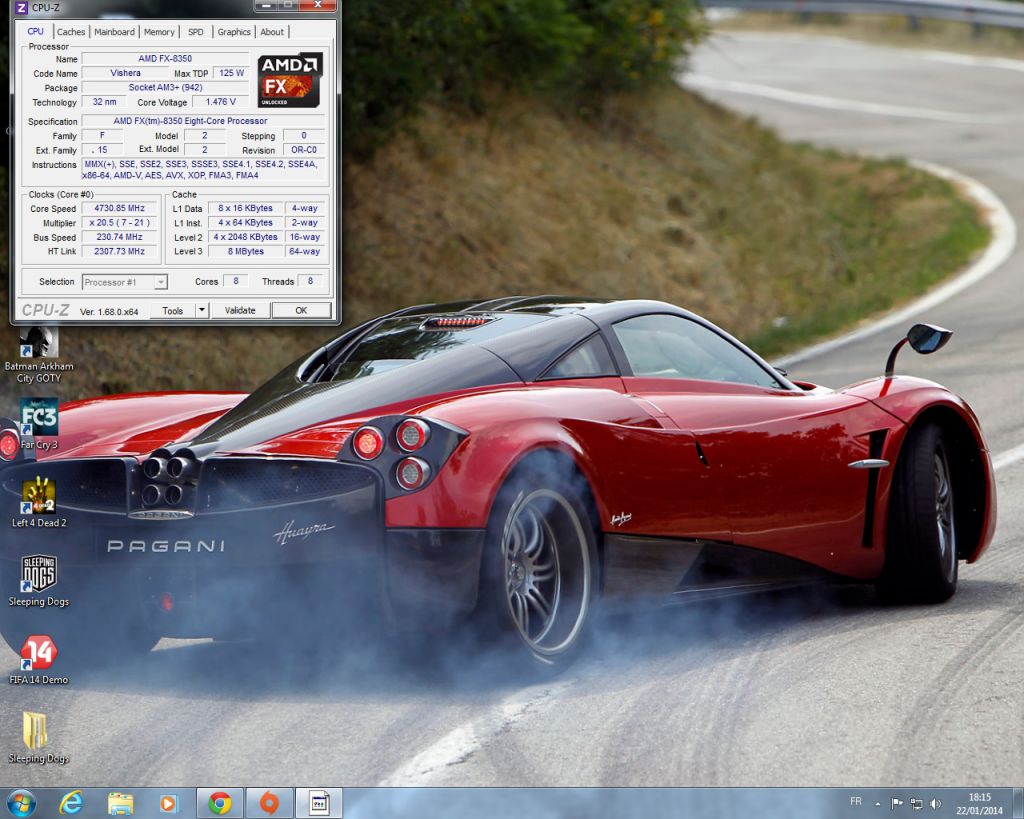This screenshot has height=819, width=1024.
Task: Click the Core Speed value 4730.85 MHz
Action: [120, 208]
